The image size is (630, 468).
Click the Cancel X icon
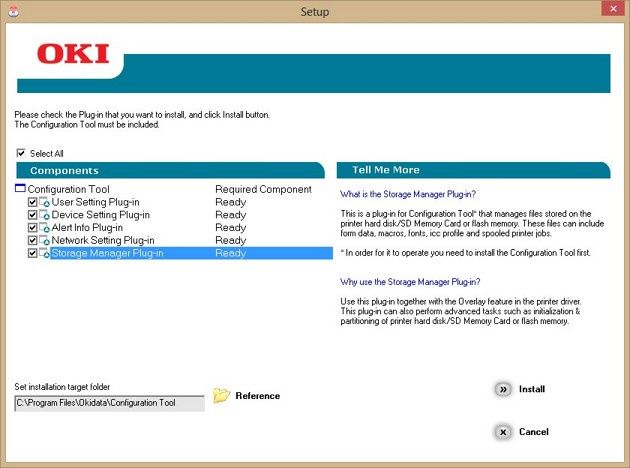(503, 432)
